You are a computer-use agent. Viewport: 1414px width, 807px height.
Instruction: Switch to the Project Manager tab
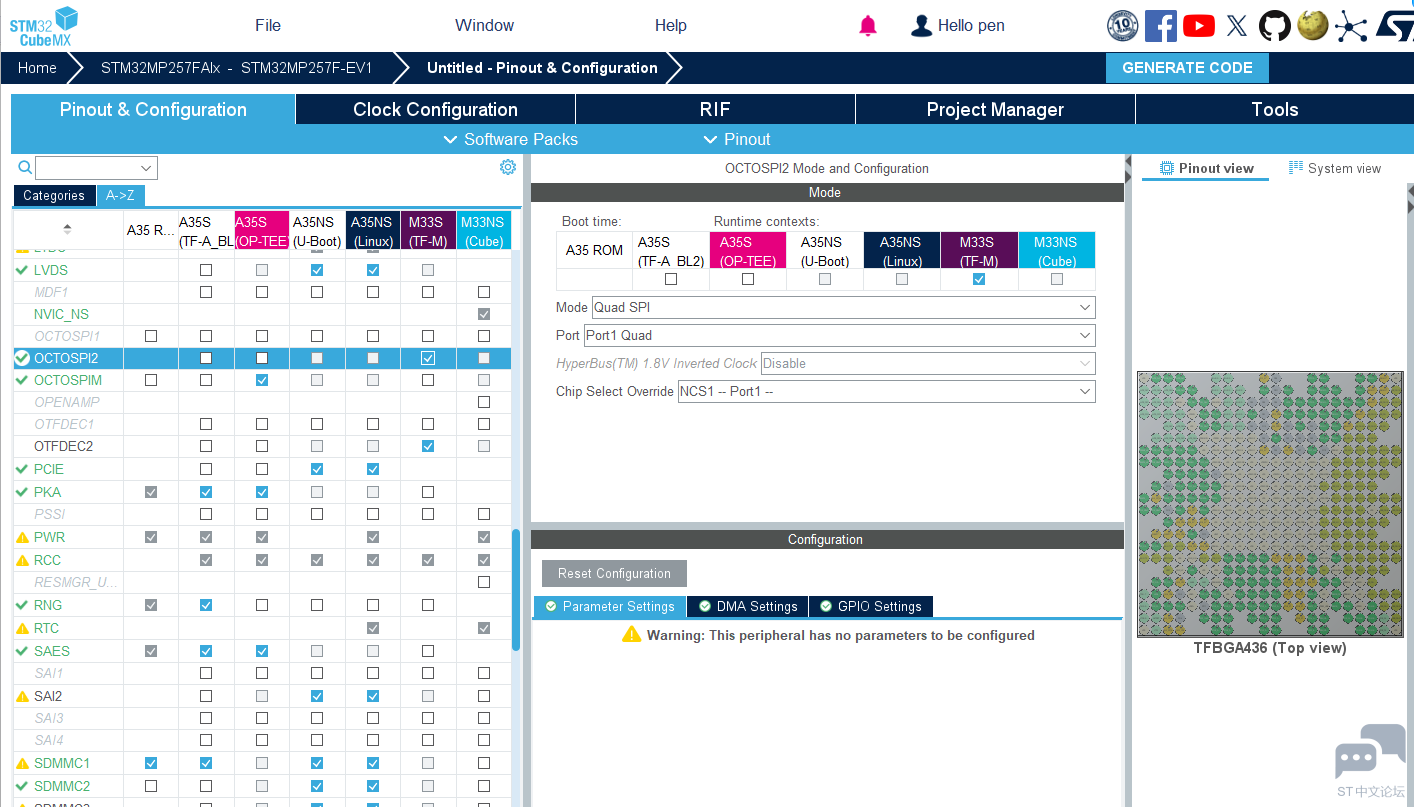[x=995, y=109]
